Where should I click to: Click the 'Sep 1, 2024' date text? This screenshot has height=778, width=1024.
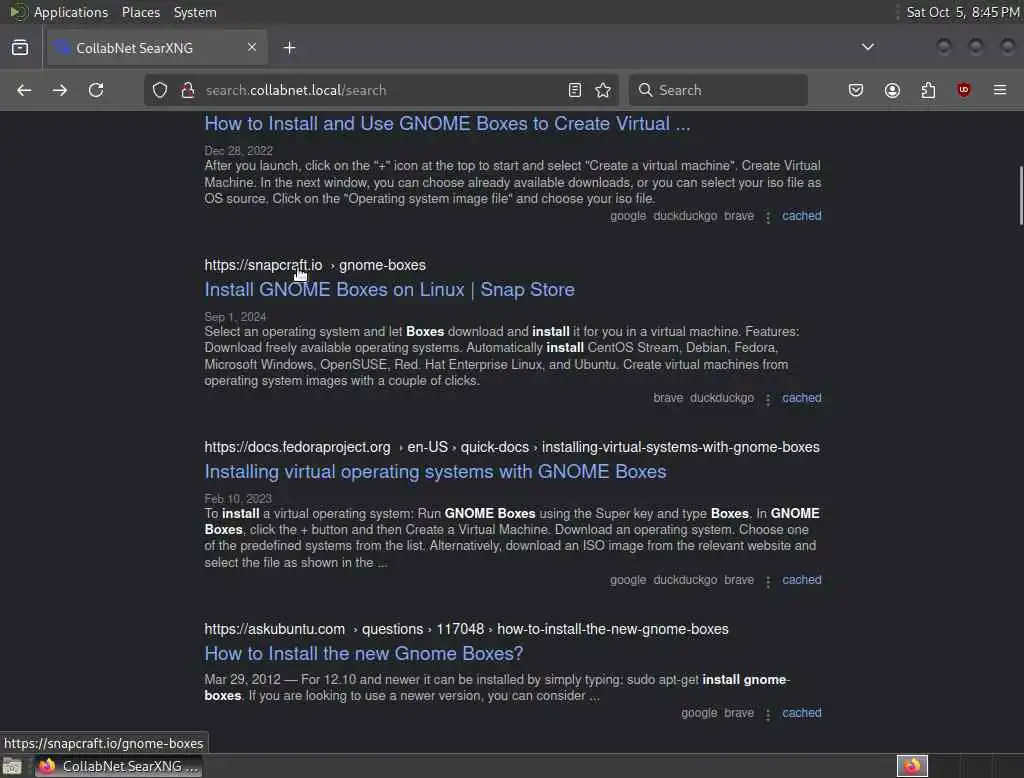pos(235,317)
